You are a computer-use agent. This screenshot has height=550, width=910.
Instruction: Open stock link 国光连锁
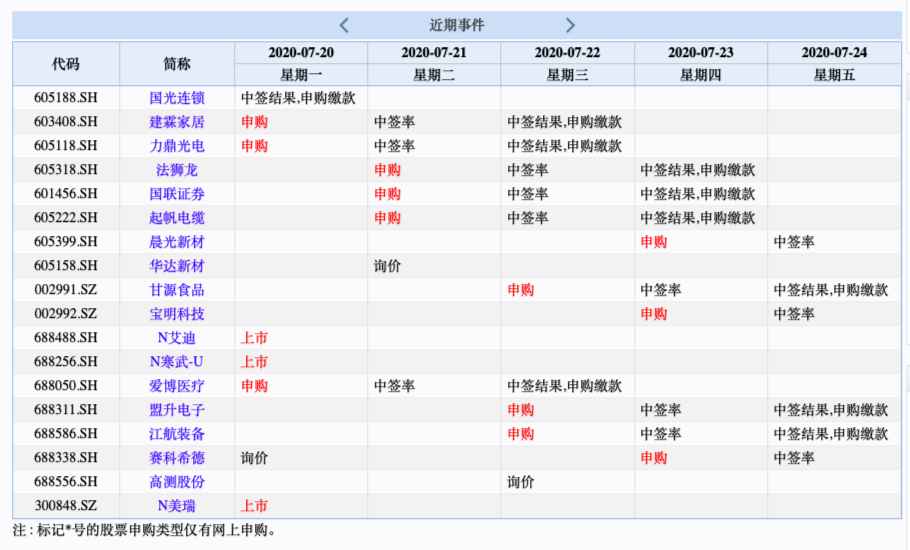[x=177, y=97]
